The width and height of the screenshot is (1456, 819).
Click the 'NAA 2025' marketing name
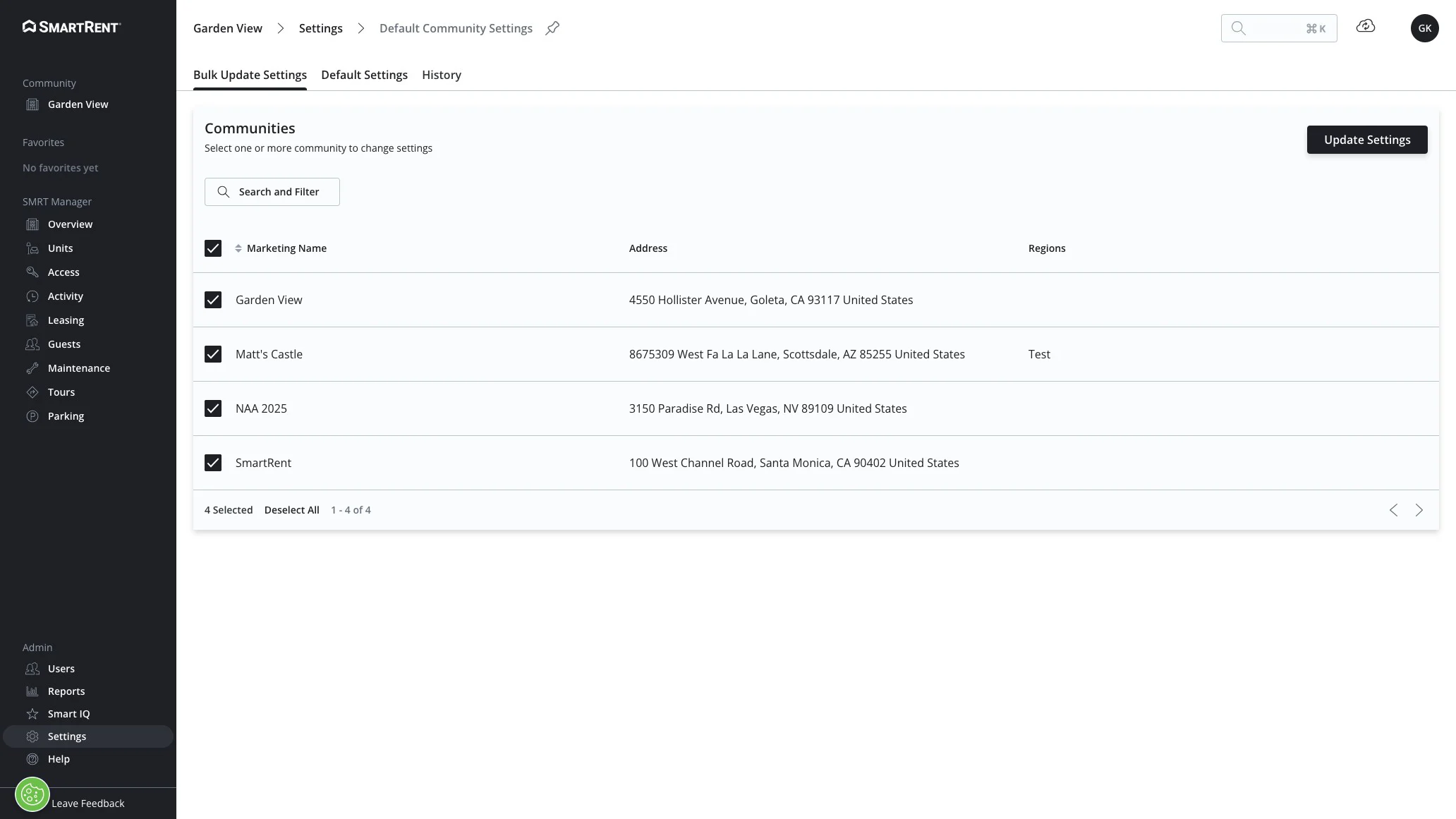tap(261, 408)
